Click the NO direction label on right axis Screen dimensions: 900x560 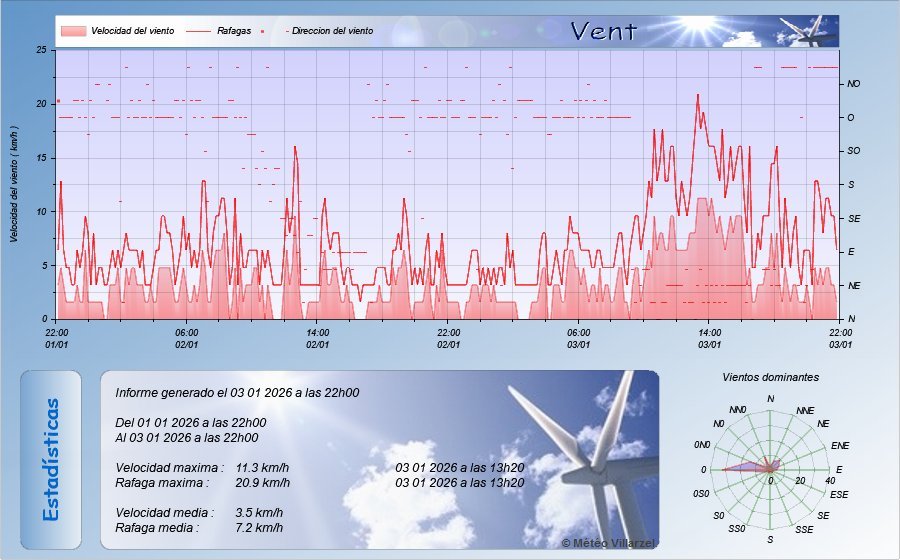point(853,84)
